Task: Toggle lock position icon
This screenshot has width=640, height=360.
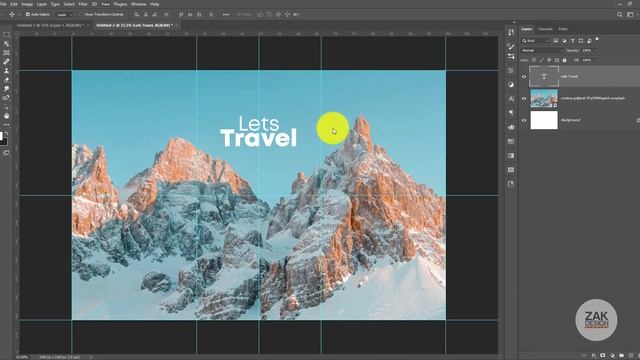Action: (549, 60)
